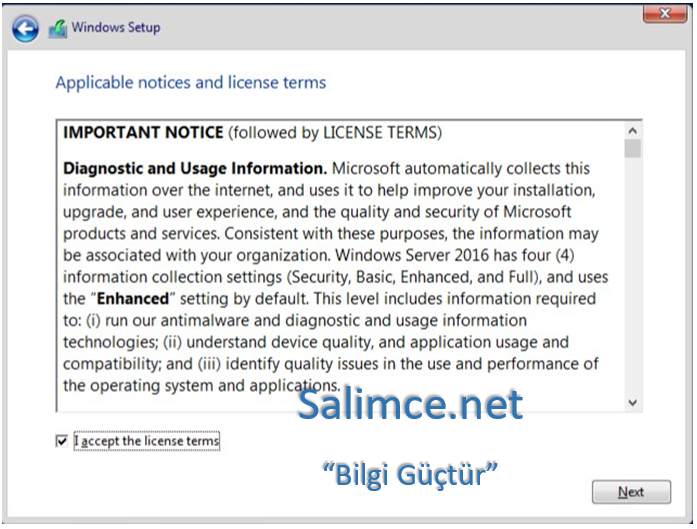Close the Windows Setup window
Image resolution: width=697 pixels, height=529 pixels.
664,13
